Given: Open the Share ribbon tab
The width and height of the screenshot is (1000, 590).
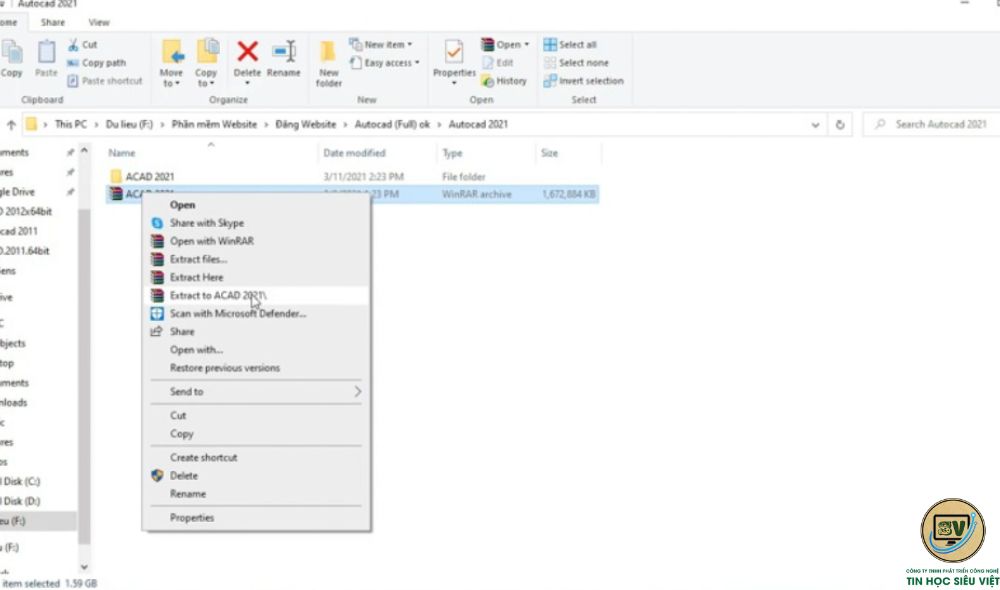Looking at the screenshot, I should coord(53,22).
